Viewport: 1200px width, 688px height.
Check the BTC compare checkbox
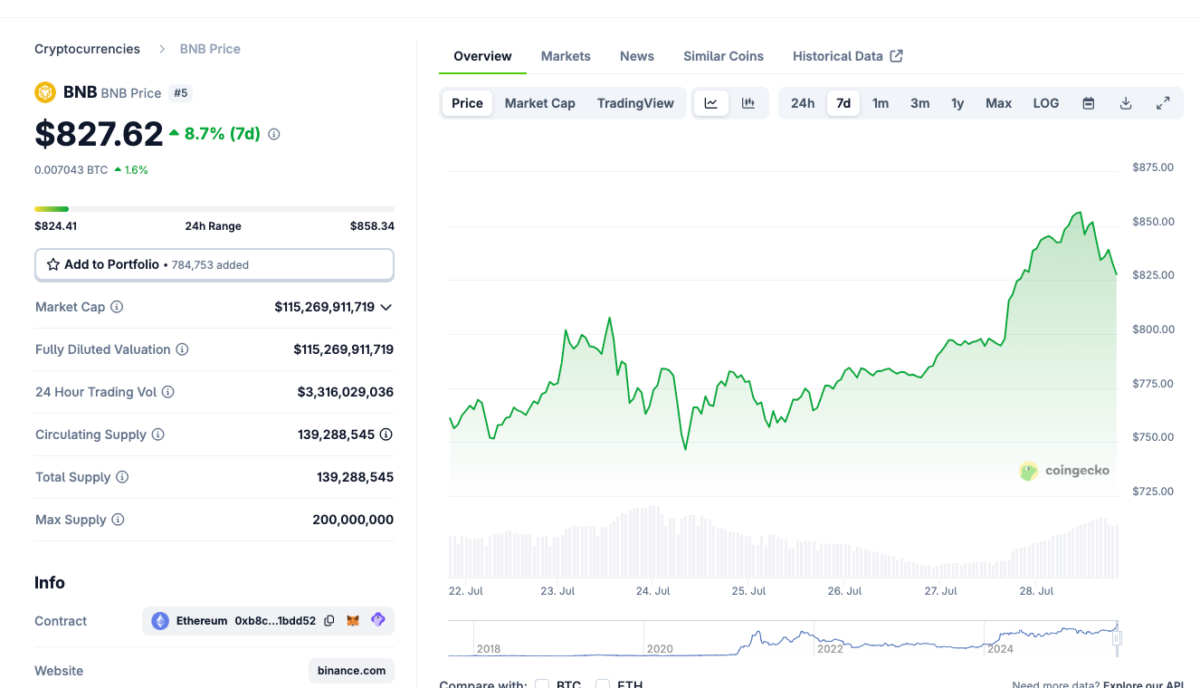click(542, 685)
